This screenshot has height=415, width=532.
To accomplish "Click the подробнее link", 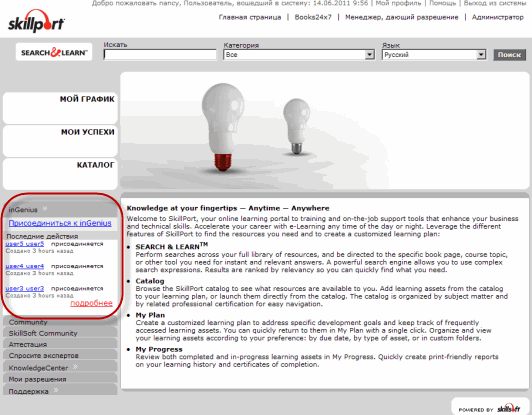I will pyautogui.click(x=91, y=303).
